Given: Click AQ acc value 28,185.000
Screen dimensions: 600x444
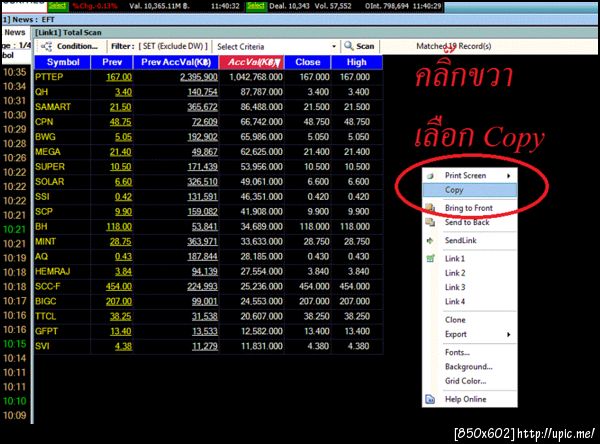Looking at the screenshot, I should point(261,256).
